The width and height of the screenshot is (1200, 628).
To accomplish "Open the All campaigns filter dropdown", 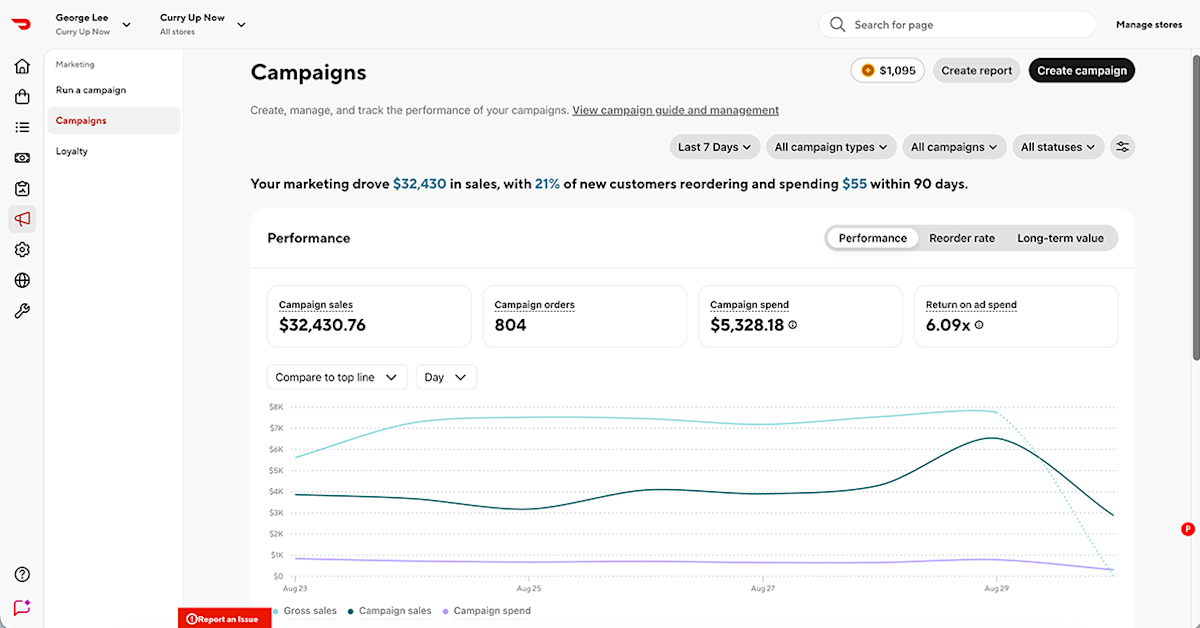I will (x=954, y=147).
